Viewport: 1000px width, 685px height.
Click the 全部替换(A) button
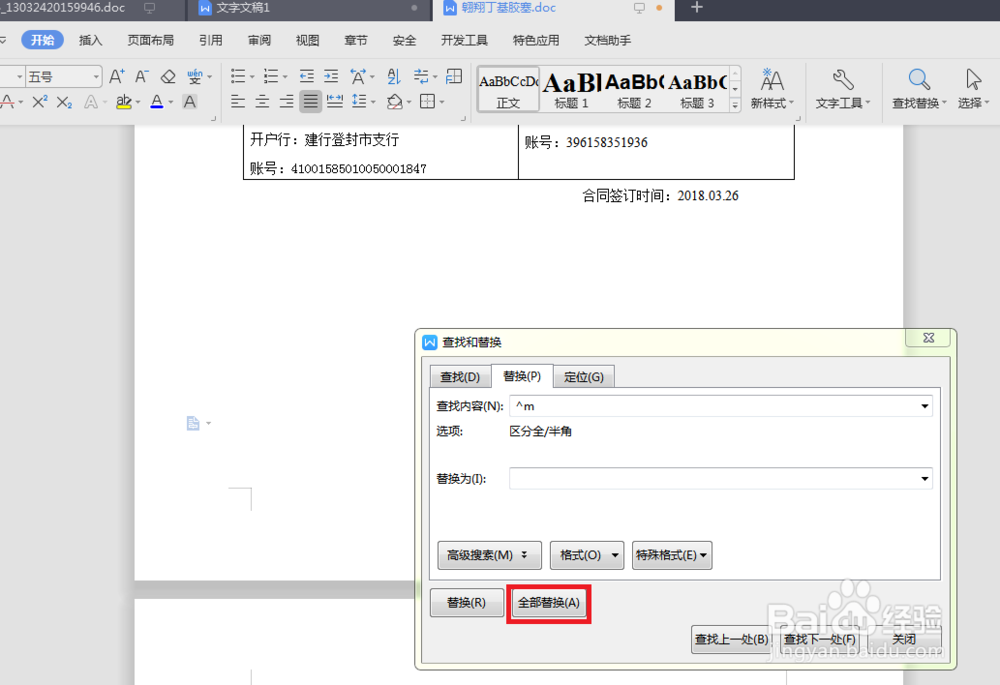[x=548, y=603]
